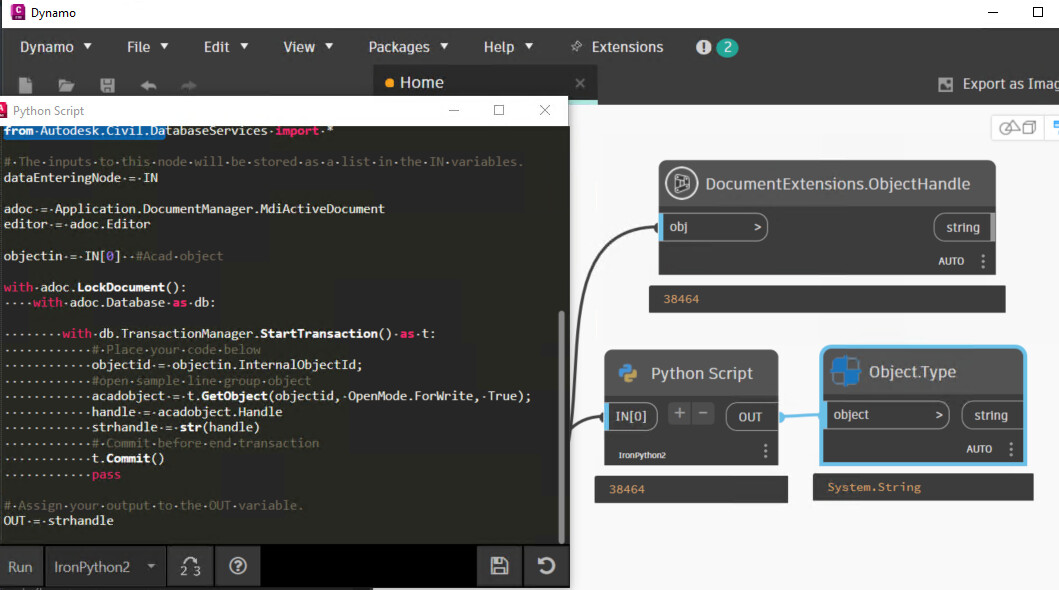Open options menu of ObjectHandle node

[983, 261]
